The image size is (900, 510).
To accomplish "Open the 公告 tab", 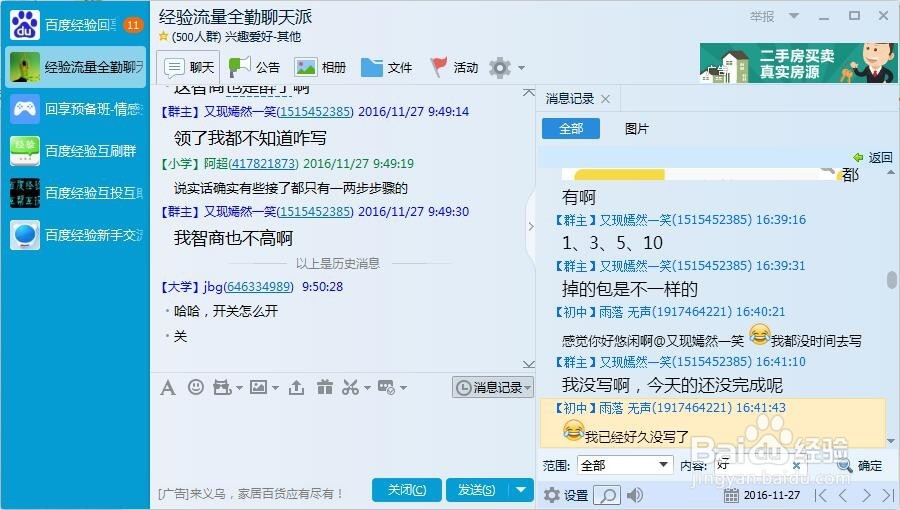I will tap(254, 68).
